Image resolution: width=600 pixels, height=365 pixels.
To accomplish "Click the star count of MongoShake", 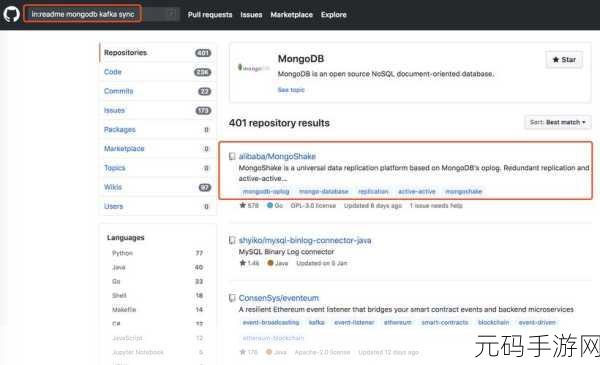I will coord(249,205).
